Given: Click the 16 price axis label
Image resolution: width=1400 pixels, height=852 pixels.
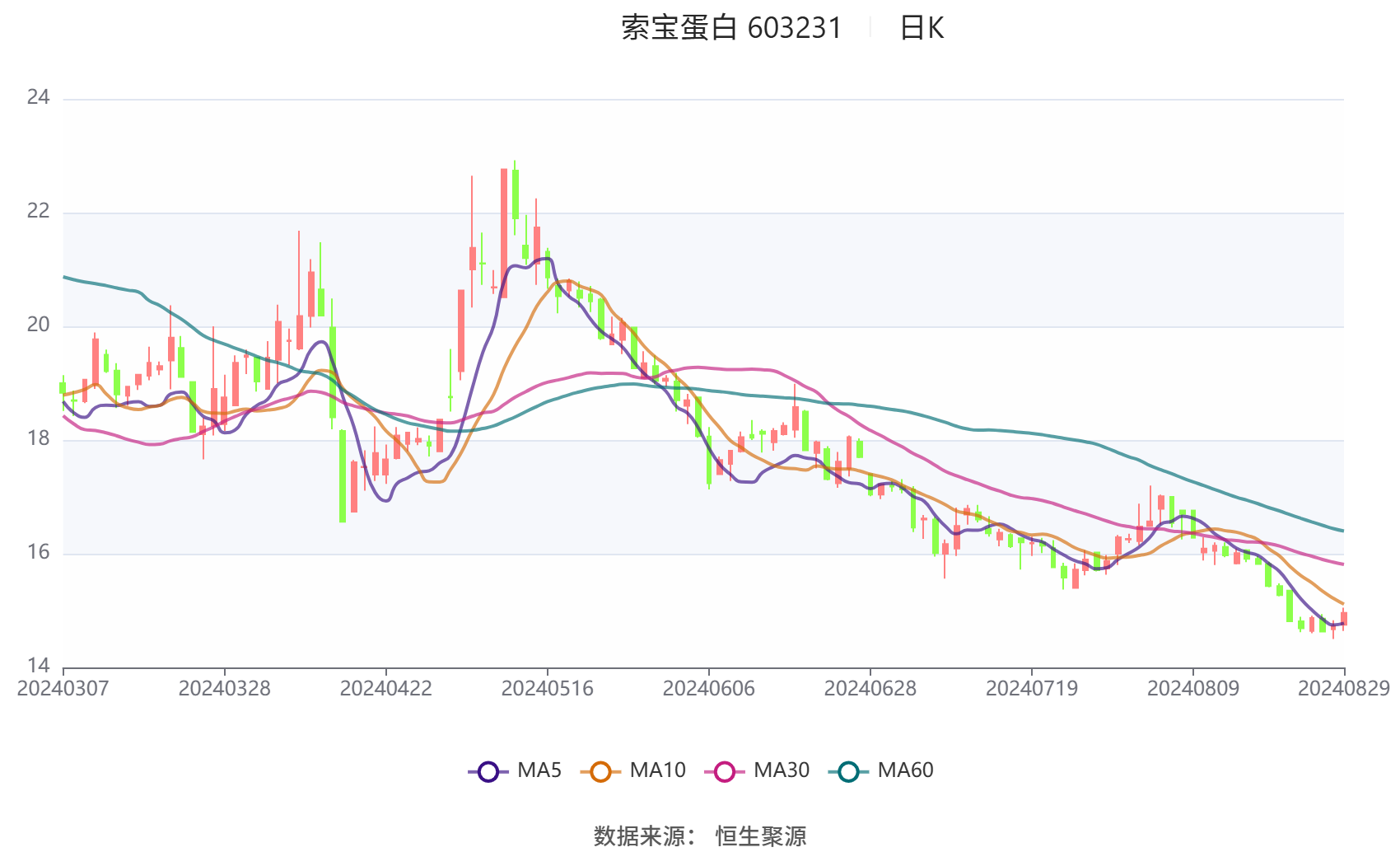Looking at the screenshot, I should click(38, 553).
